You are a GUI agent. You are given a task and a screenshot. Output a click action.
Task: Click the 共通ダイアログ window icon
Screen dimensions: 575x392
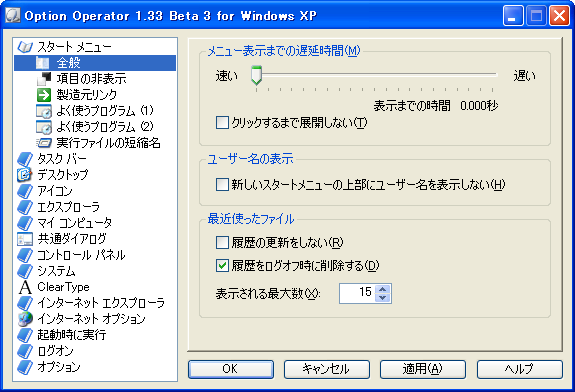pyautogui.click(x=25, y=239)
